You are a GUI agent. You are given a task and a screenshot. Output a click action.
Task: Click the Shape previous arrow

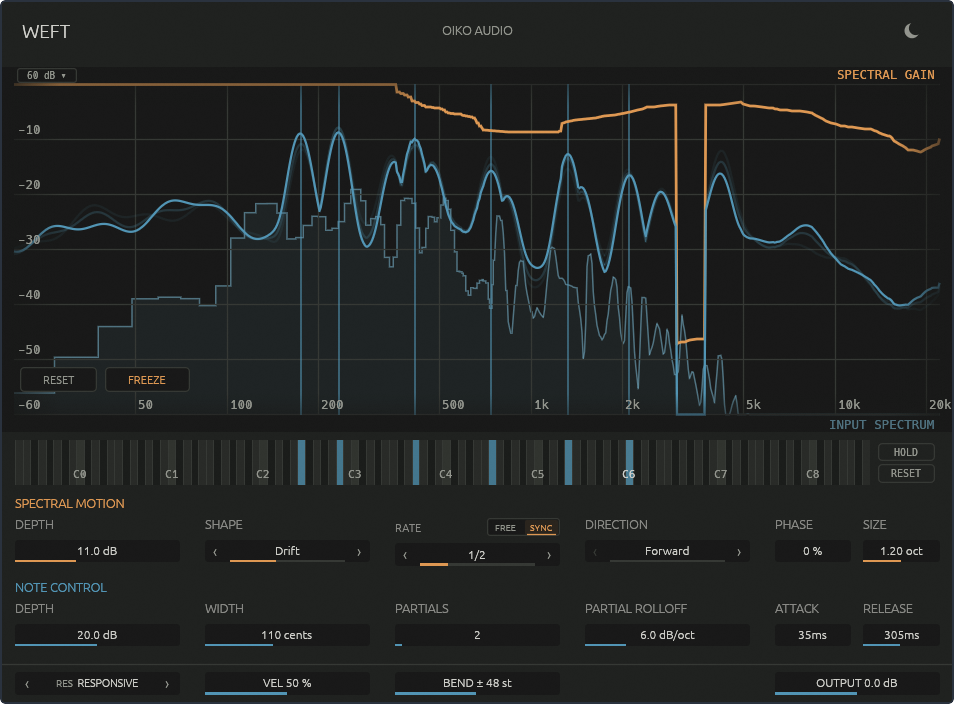coord(215,552)
